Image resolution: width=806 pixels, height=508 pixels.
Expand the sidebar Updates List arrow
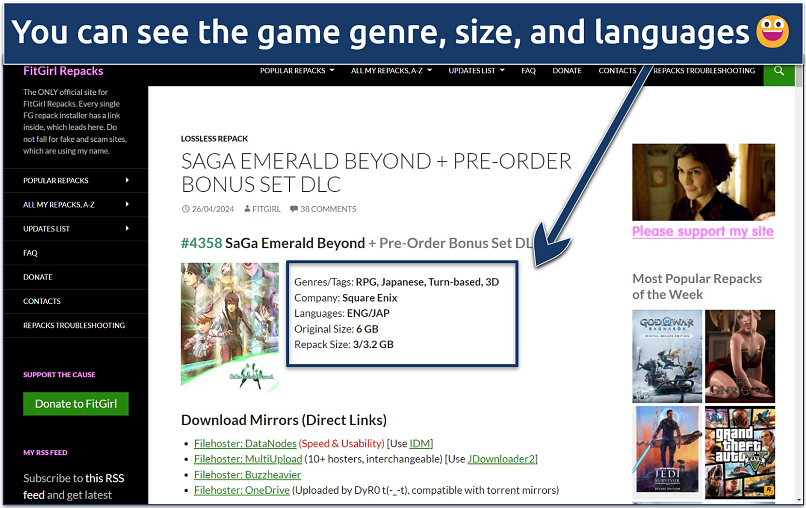[x=127, y=228]
